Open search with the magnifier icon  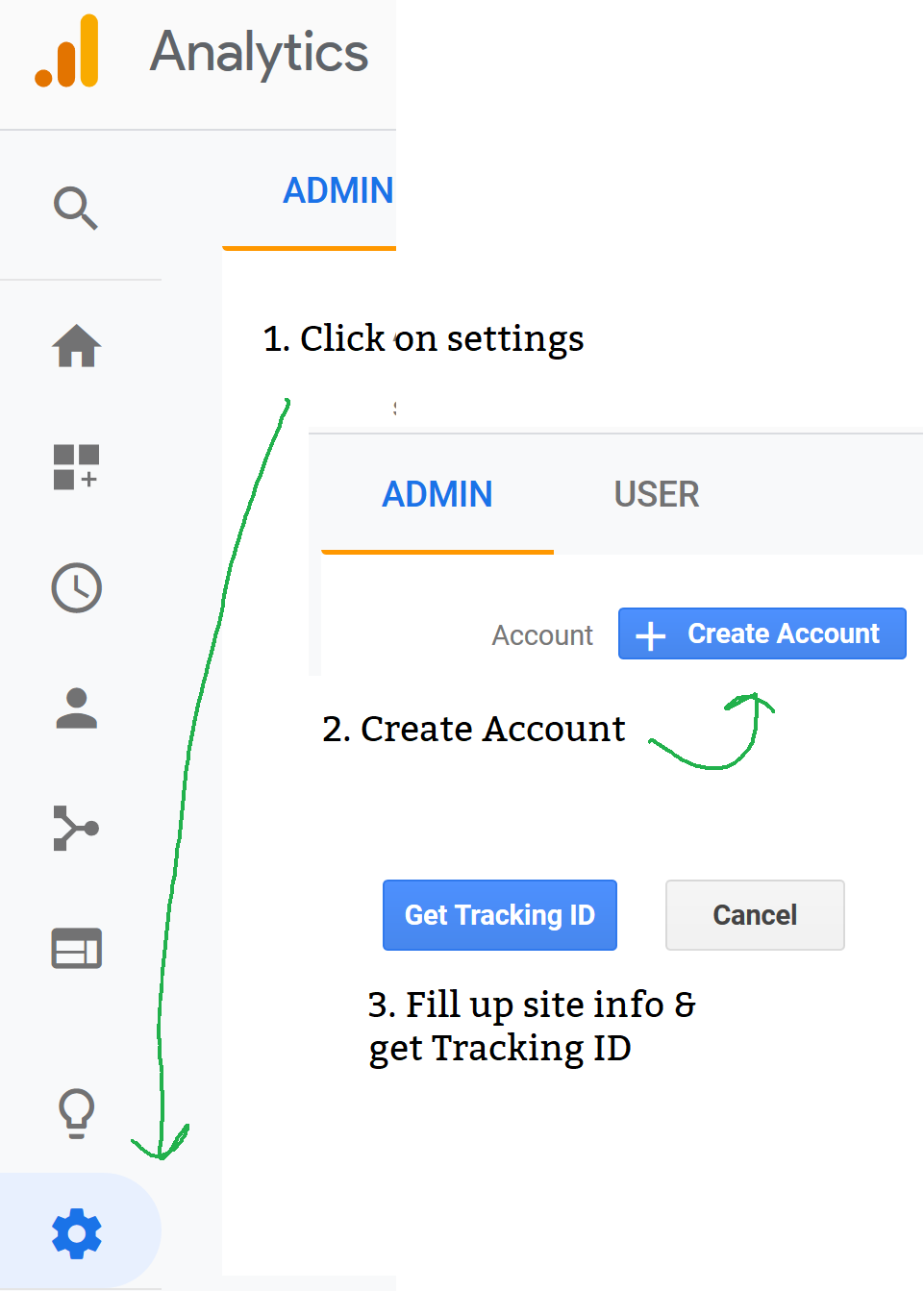pyautogui.click(x=77, y=209)
